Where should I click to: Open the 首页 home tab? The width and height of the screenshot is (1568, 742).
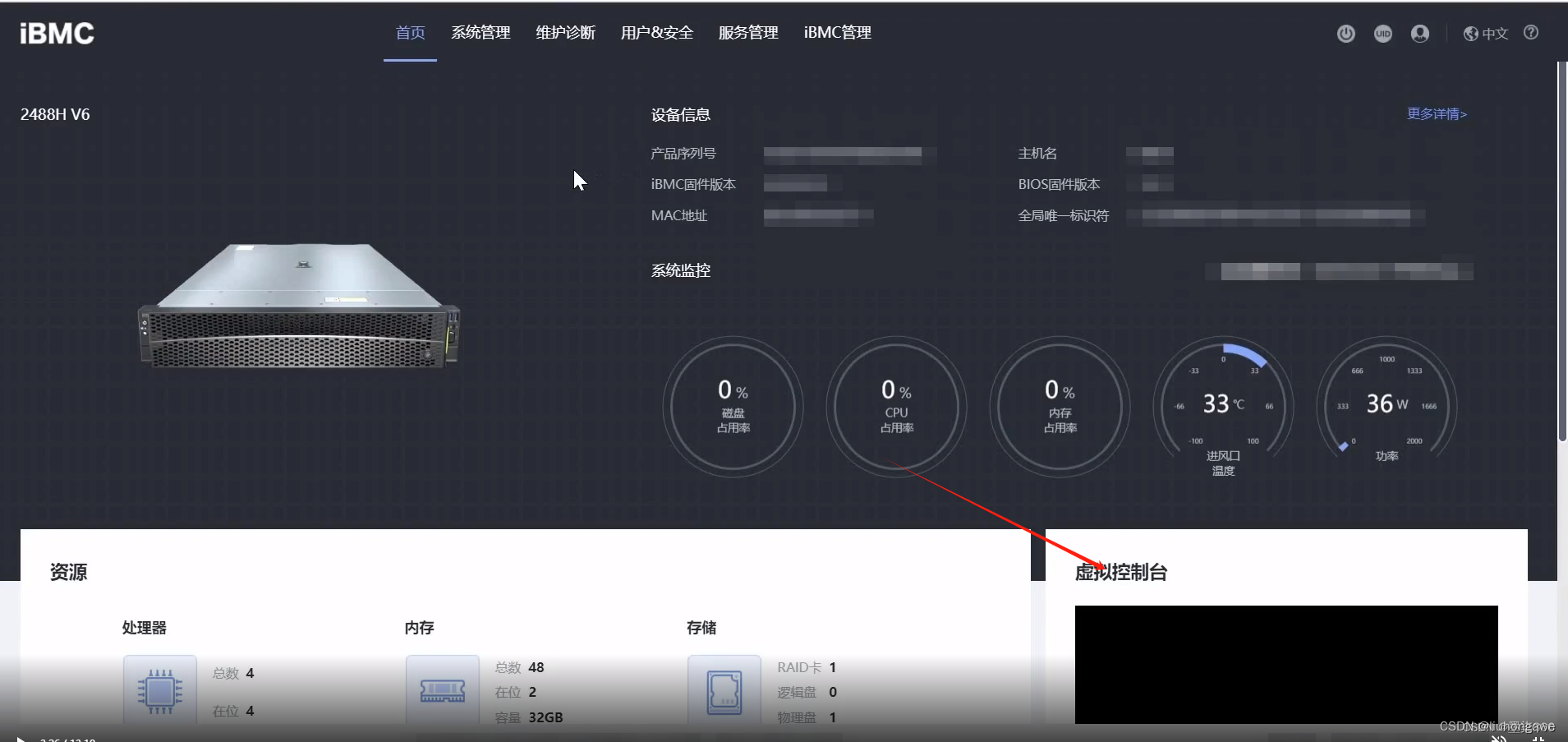pos(410,33)
